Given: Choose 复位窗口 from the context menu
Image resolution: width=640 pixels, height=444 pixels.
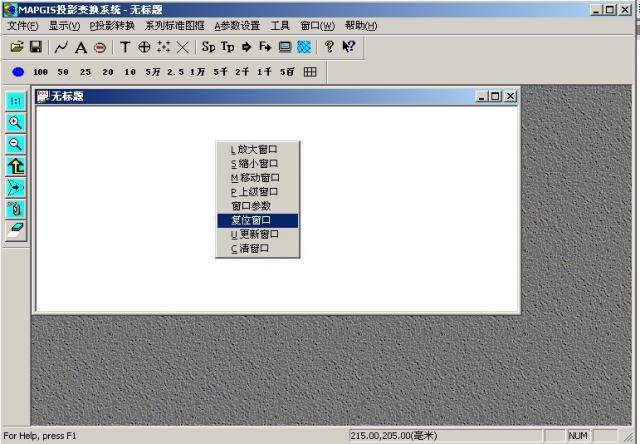Looking at the screenshot, I should pos(250,220).
